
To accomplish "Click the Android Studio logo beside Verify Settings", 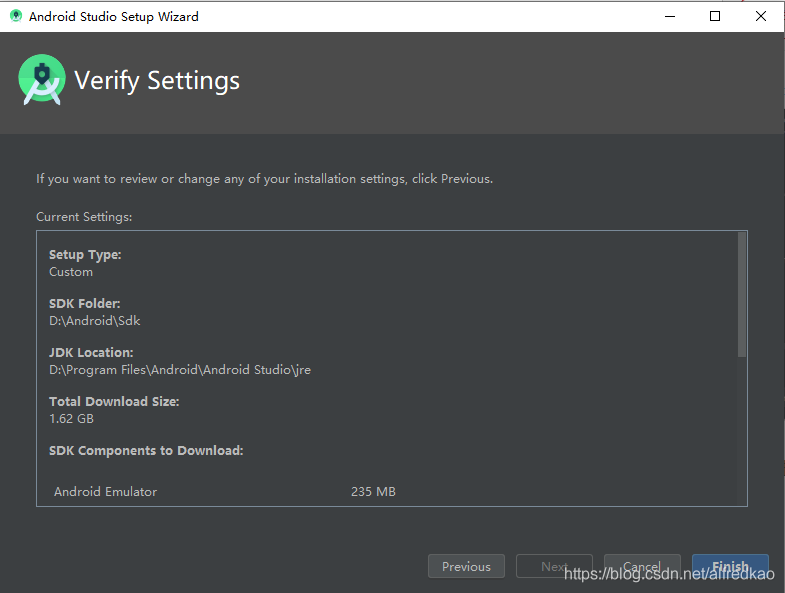I will coord(42,80).
